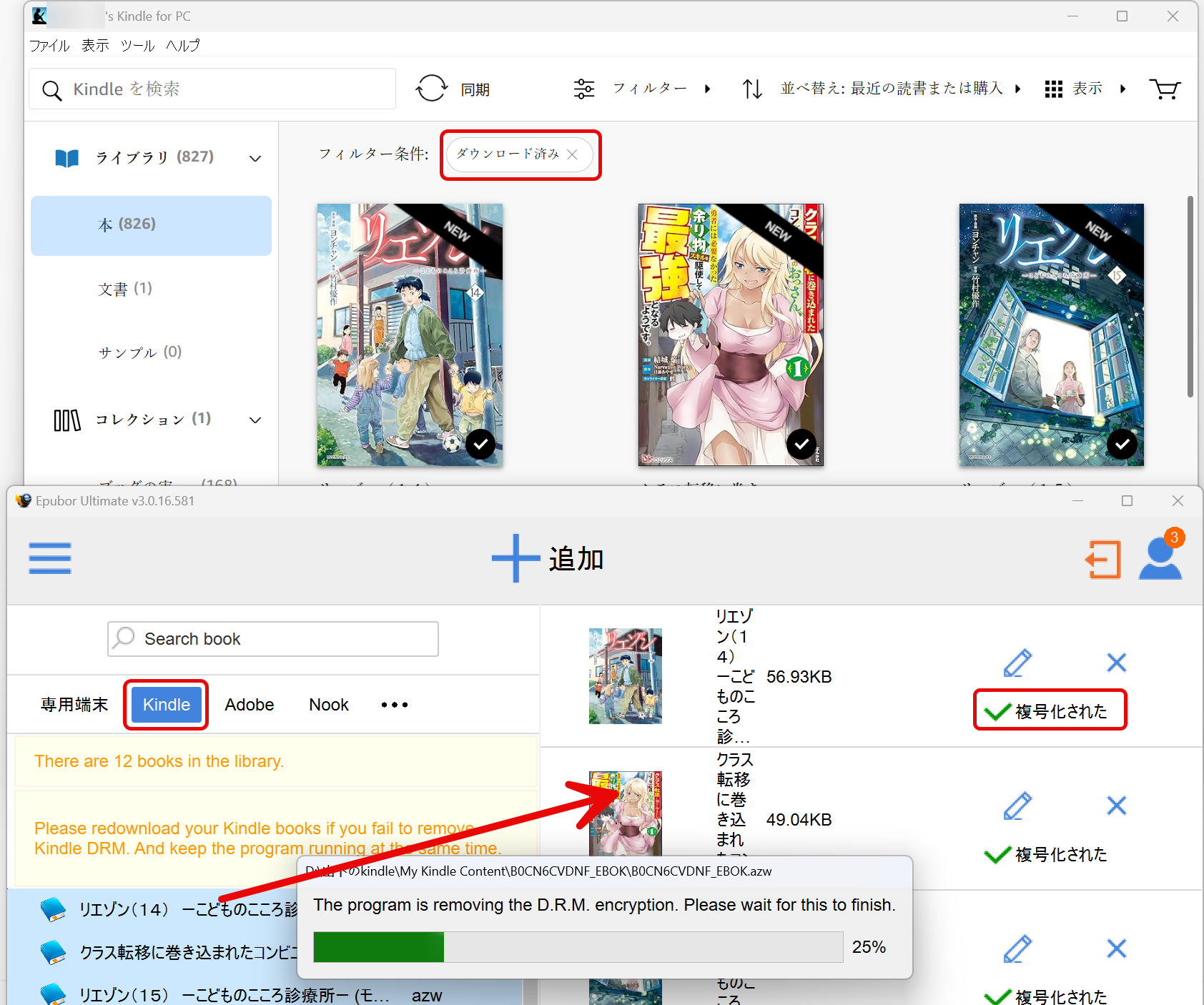The image size is (1204, 1005).
Task: Remove the ダウンロード済み filter chip
Action: (571, 154)
